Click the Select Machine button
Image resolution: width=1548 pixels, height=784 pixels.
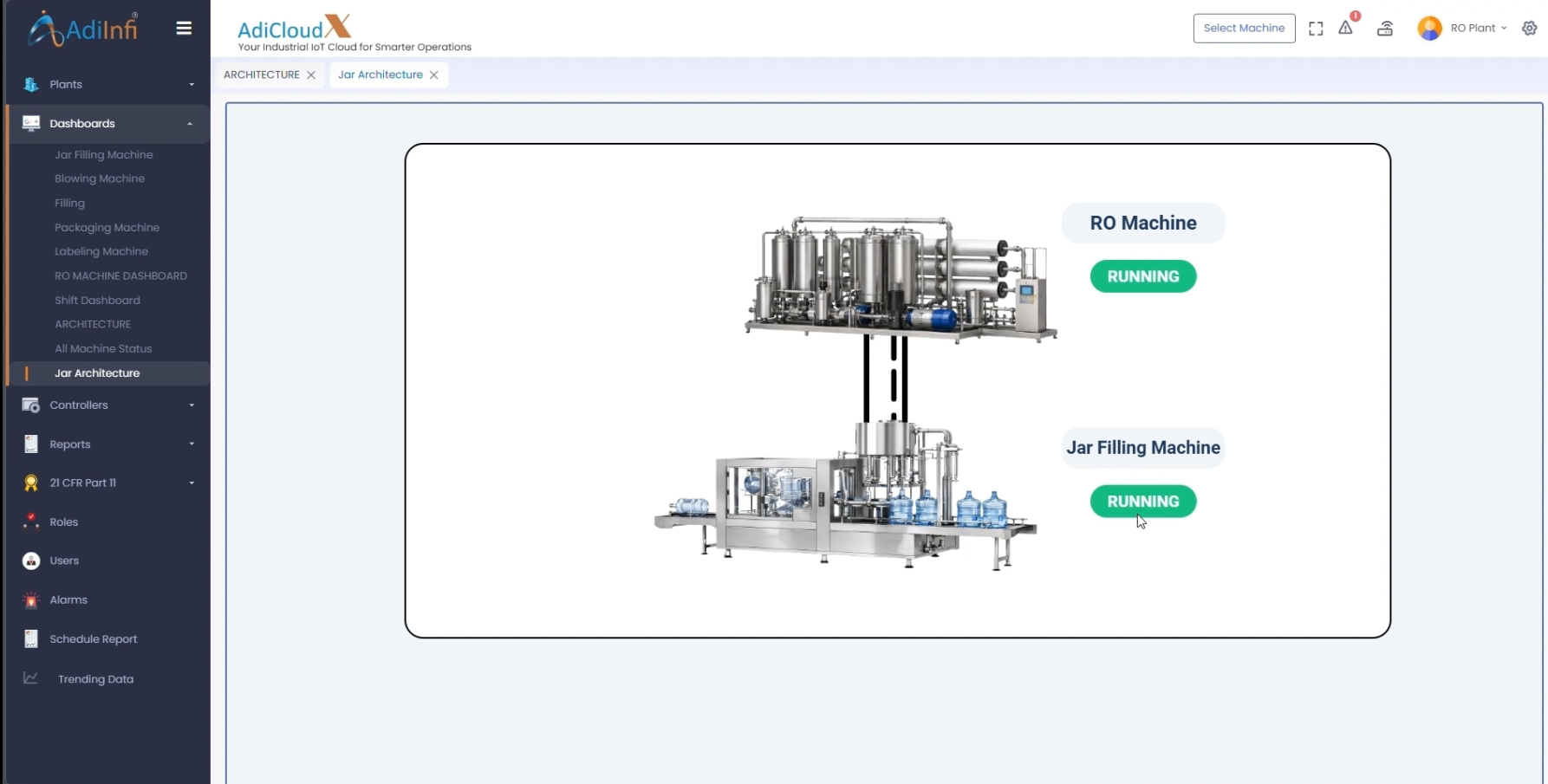coord(1244,29)
